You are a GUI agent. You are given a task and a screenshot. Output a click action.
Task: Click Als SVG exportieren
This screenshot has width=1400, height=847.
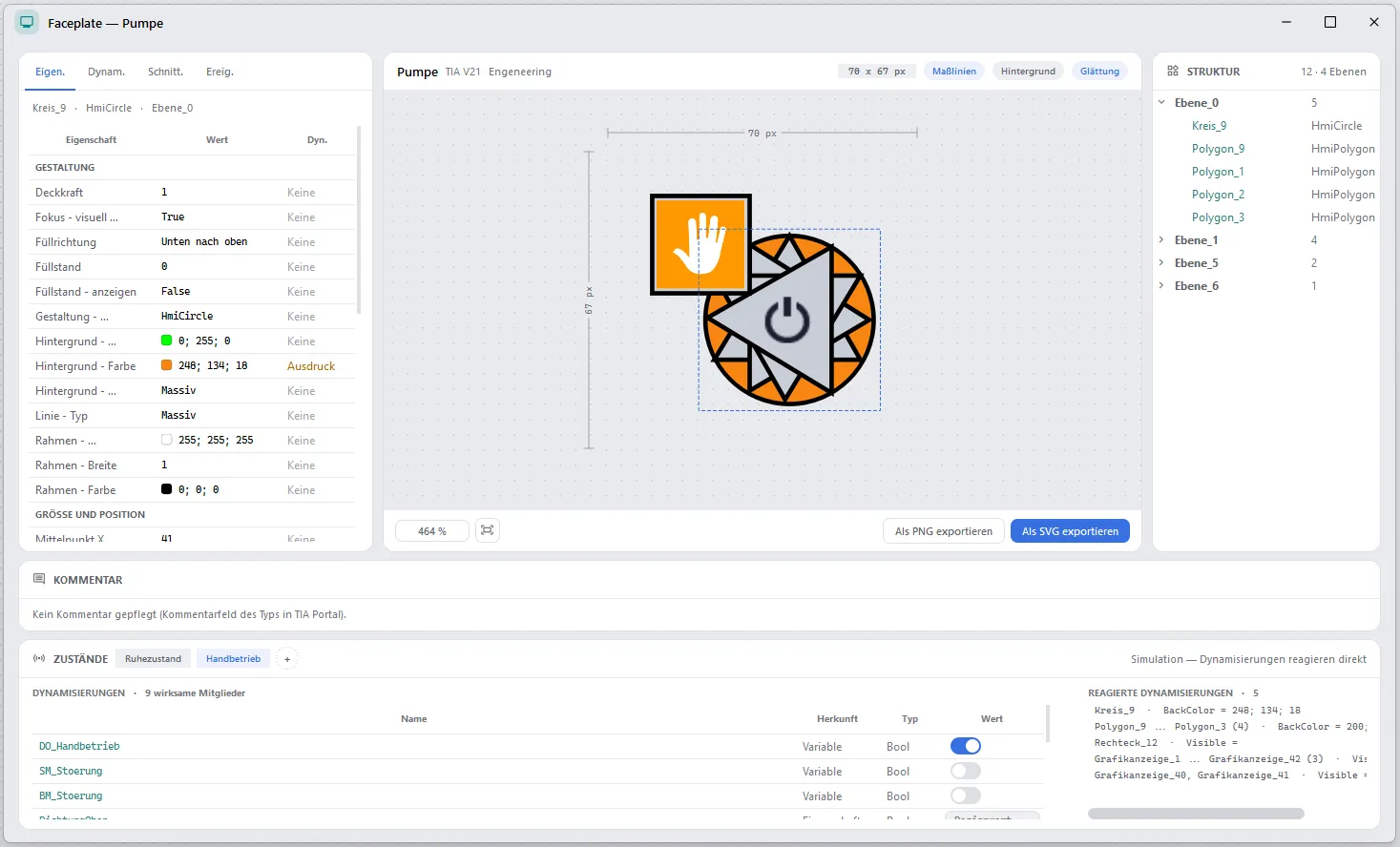coord(1070,531)
